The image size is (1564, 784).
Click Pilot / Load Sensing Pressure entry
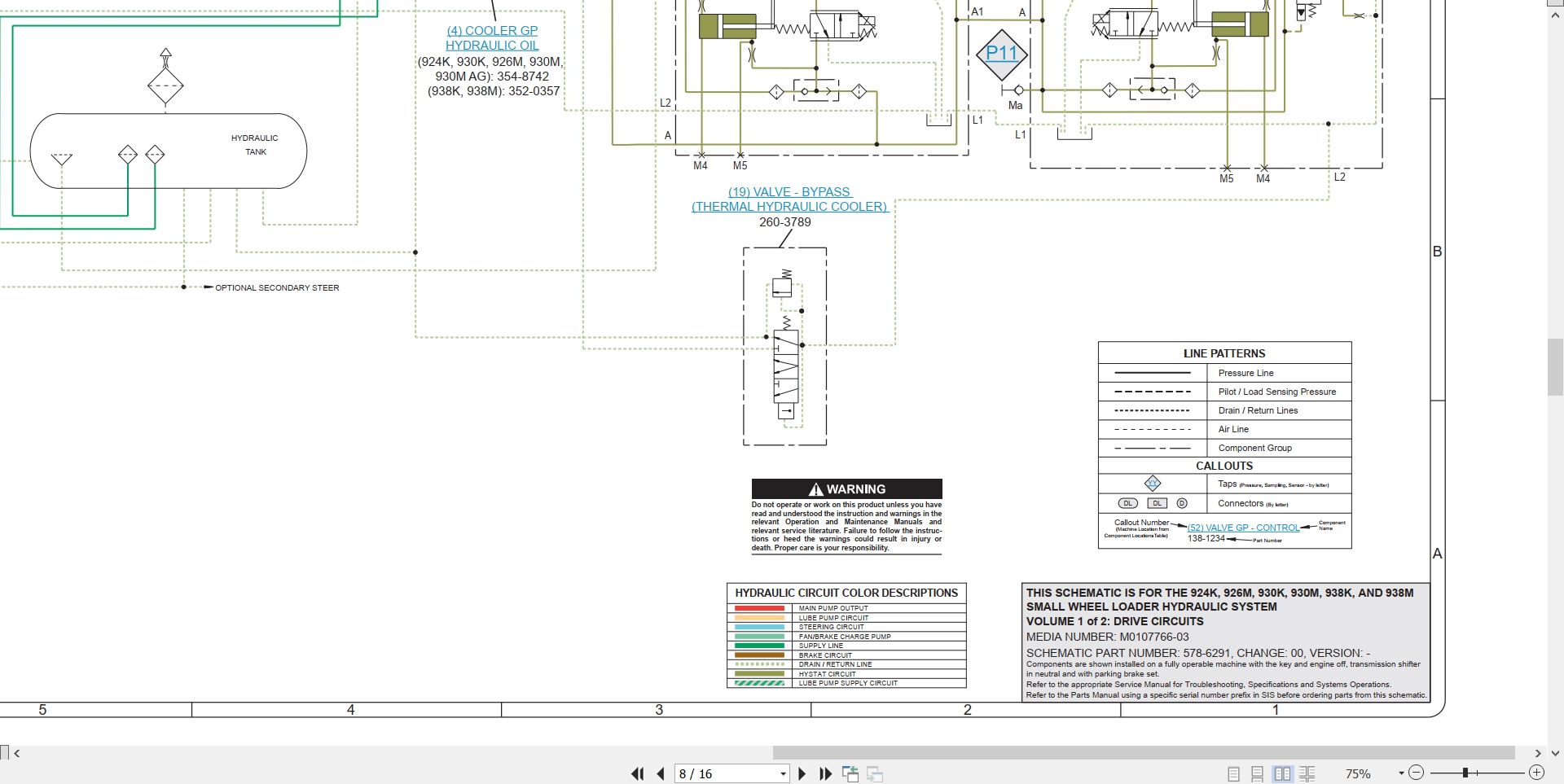click(x=1276, y=392)
